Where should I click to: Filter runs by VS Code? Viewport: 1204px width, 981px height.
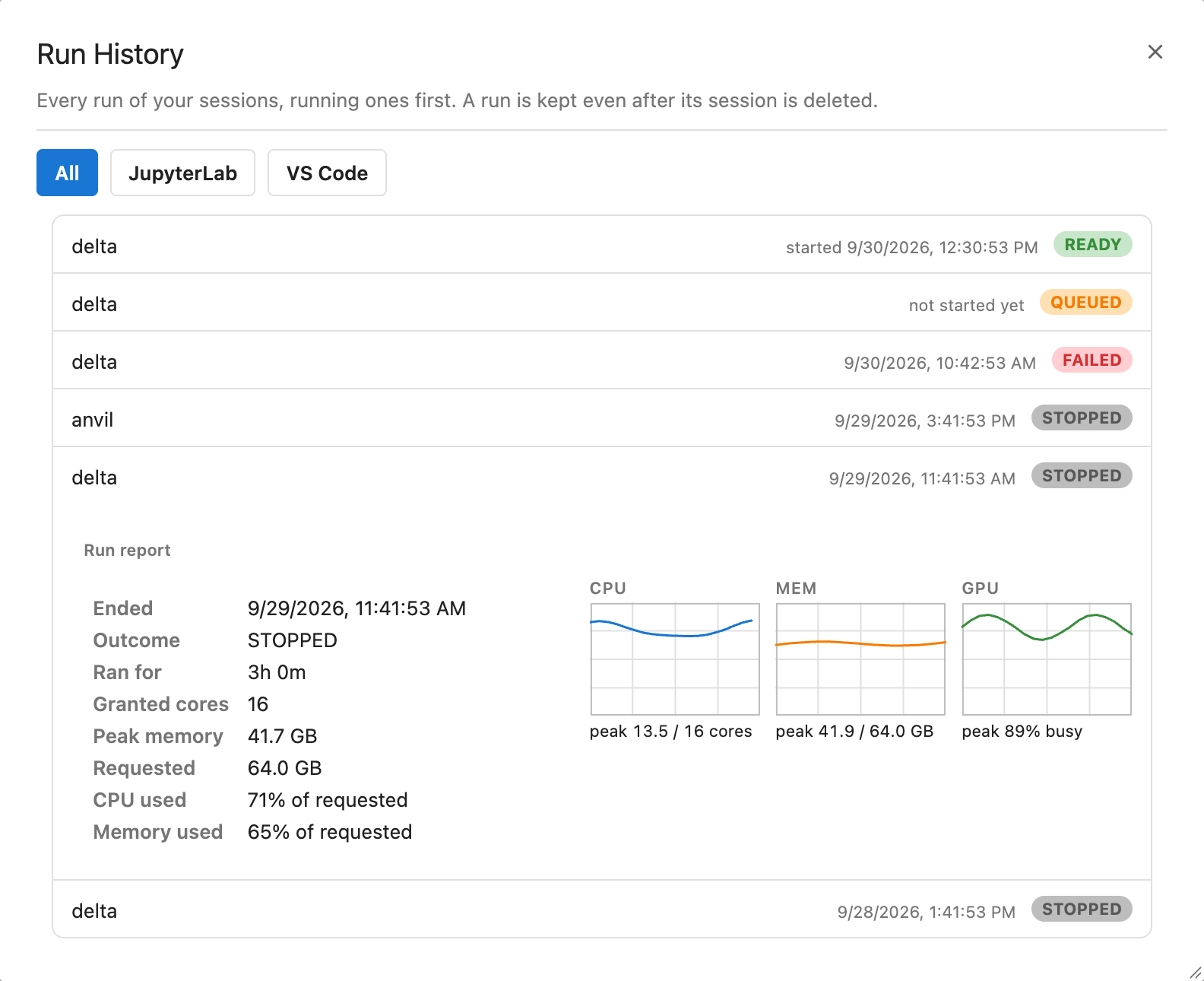tap(327, 173)
